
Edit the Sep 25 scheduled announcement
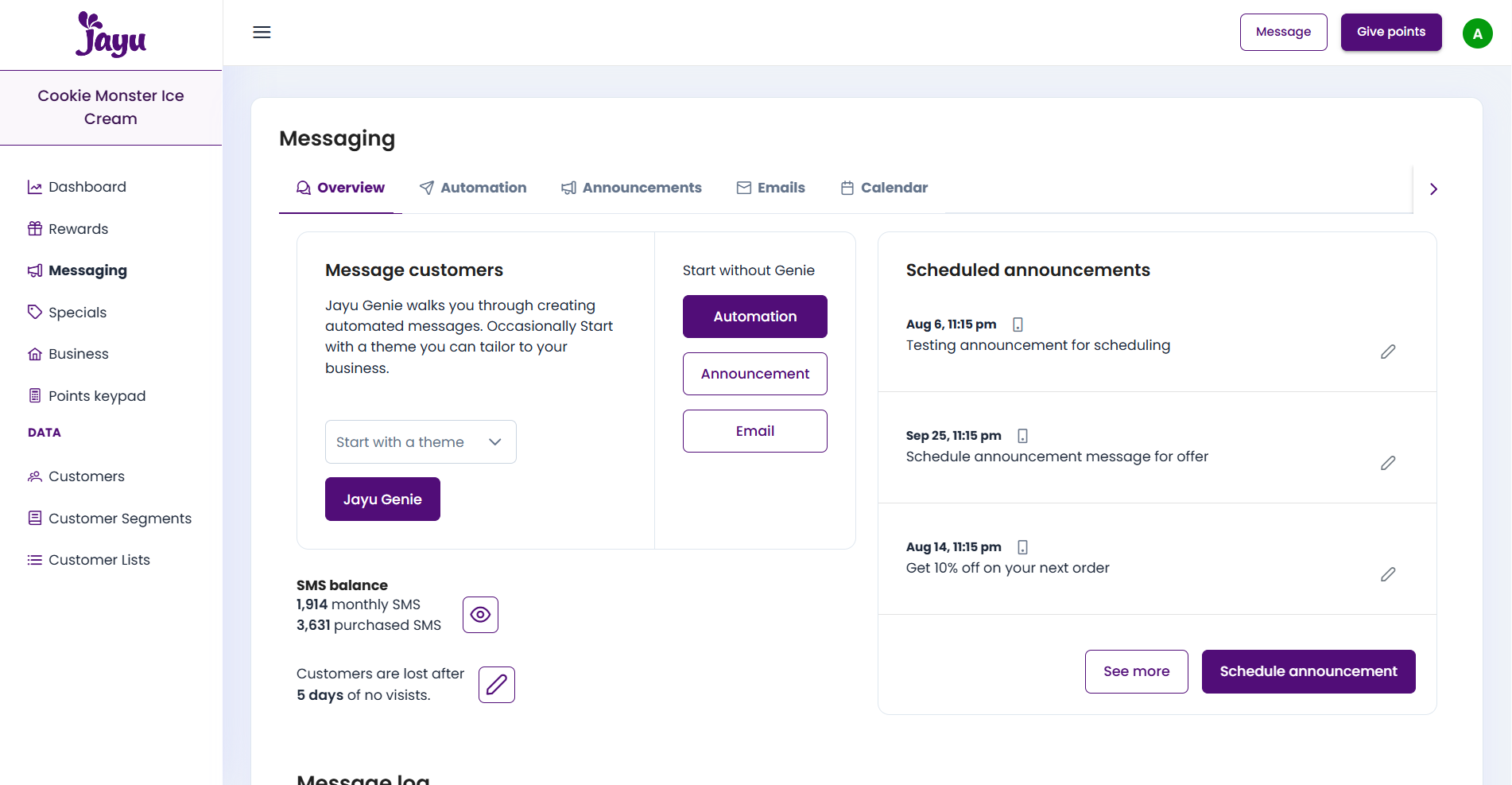(x=1388, y=463)
